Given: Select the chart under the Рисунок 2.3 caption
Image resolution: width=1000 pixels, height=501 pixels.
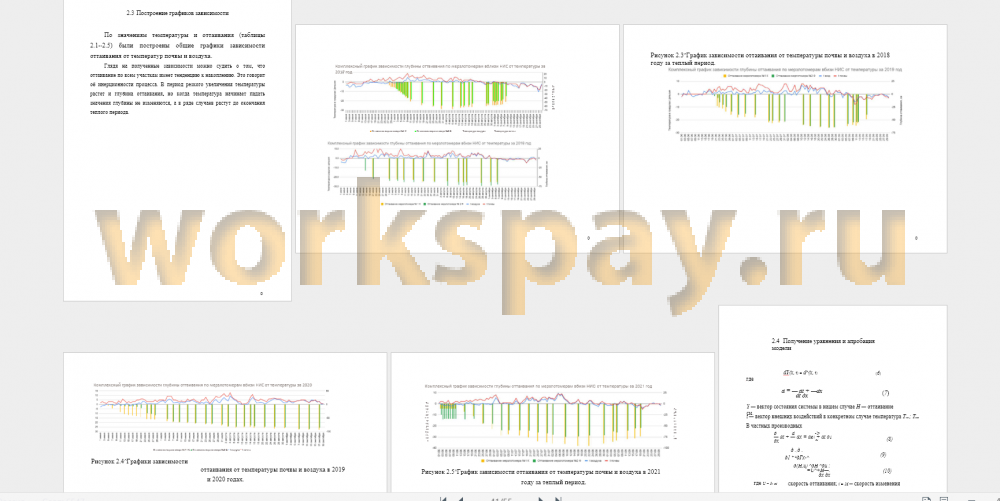Looking at the screenshot, I should (785, 103).
